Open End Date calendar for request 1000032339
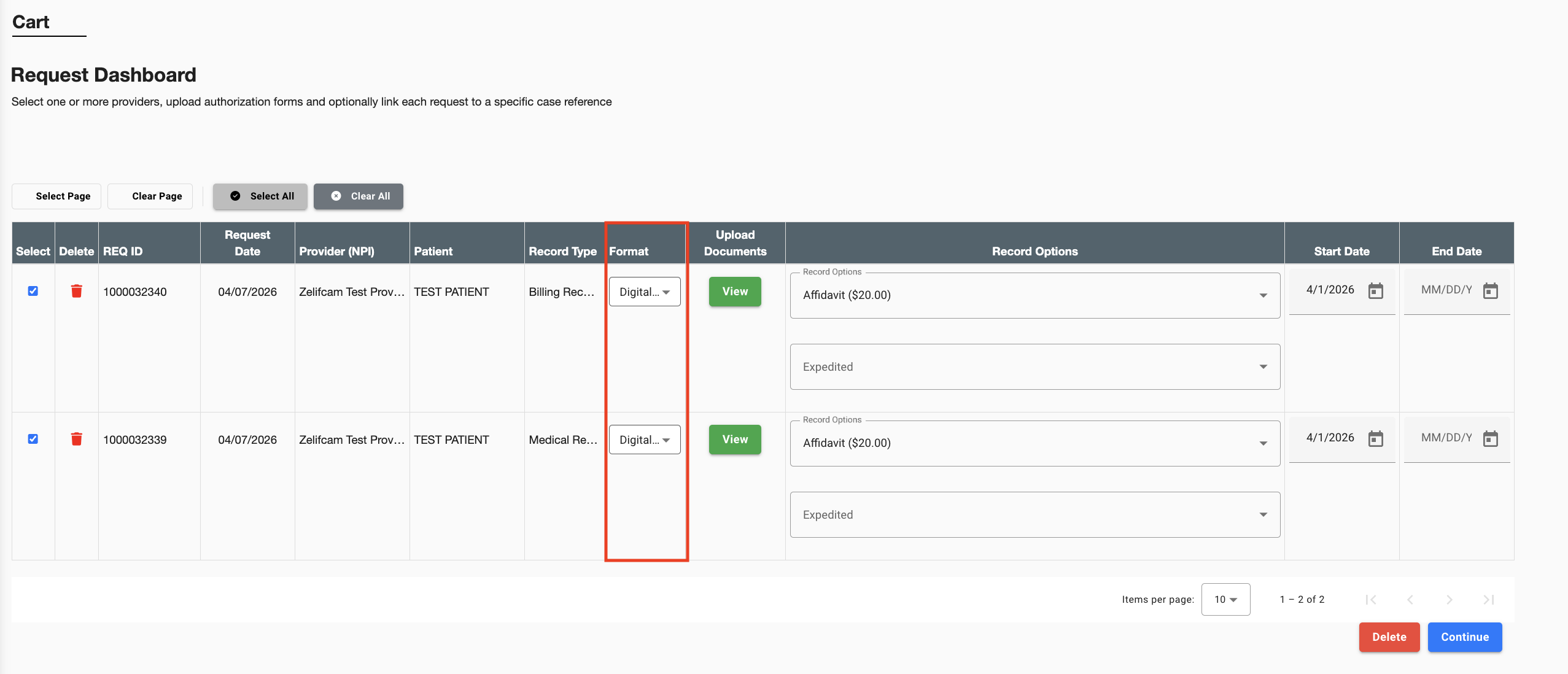 (1491, 438)
